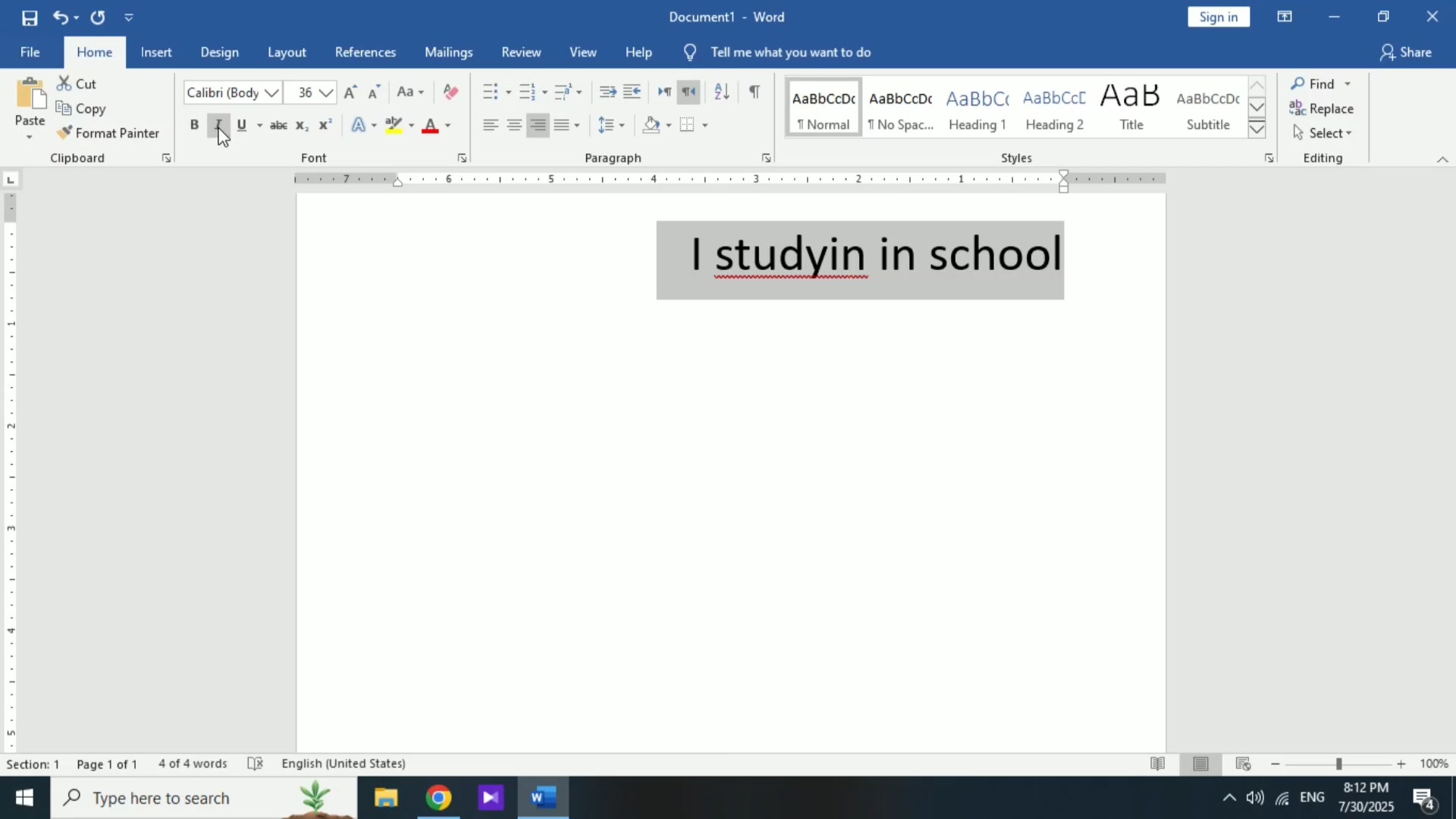This screenshot has width=1456, height=819.
Task: Click the Superscript icon
Action: tap(325, 125)
